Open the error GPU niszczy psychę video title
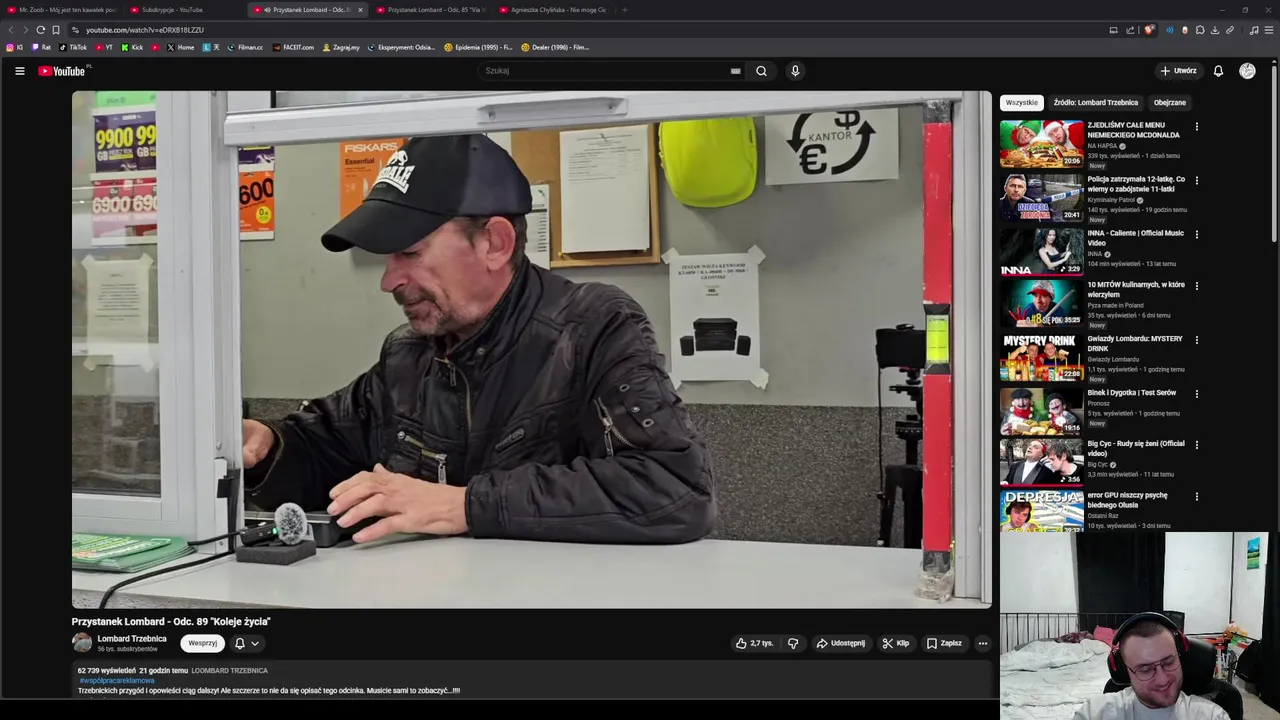The width and height of the screenshot is (1280, 720). coord(1128,500)
